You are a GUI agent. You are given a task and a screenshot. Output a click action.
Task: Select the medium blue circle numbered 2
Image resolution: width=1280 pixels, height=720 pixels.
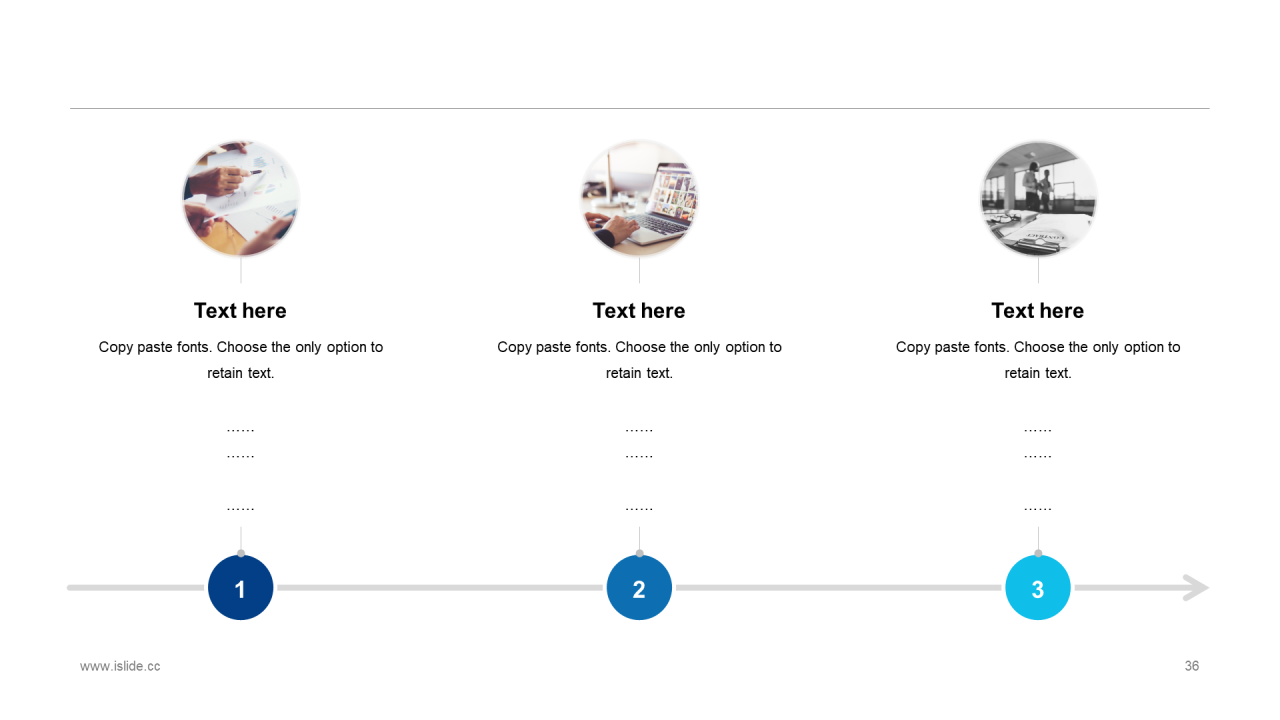pos(639,587)
